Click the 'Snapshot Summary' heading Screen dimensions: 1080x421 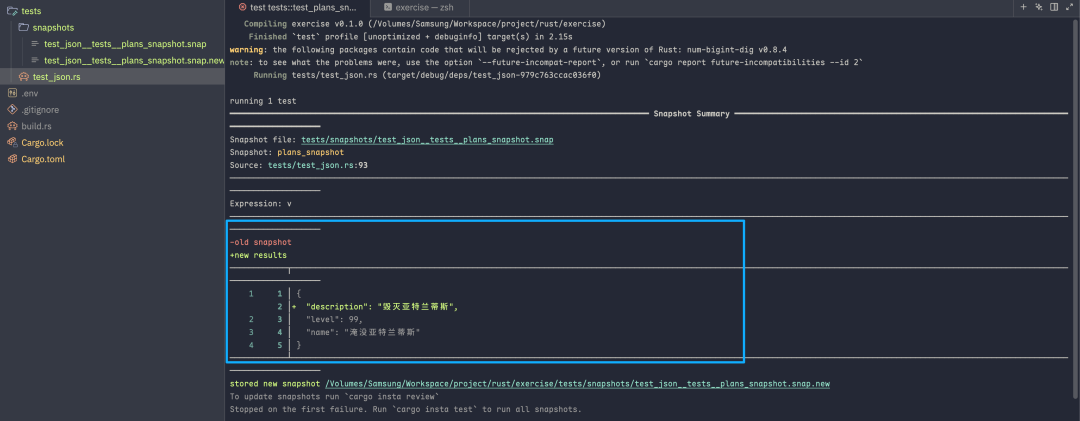(x=691, y=114)
